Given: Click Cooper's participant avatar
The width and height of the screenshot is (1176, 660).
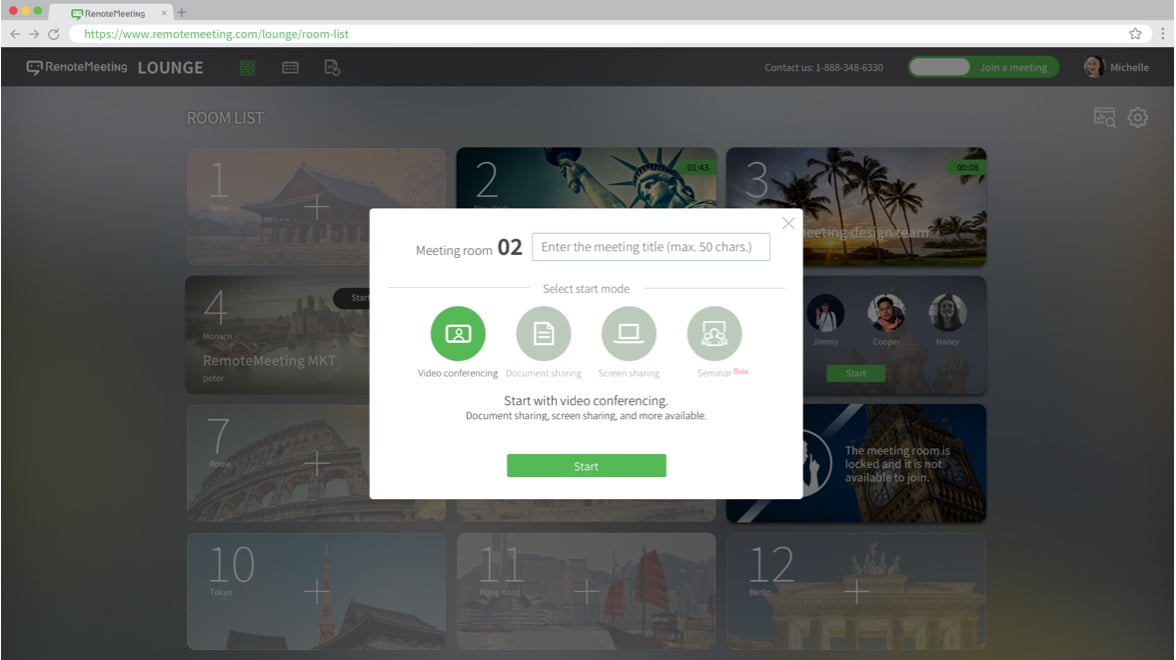Looking at the screenshot, I should (886, 313).
